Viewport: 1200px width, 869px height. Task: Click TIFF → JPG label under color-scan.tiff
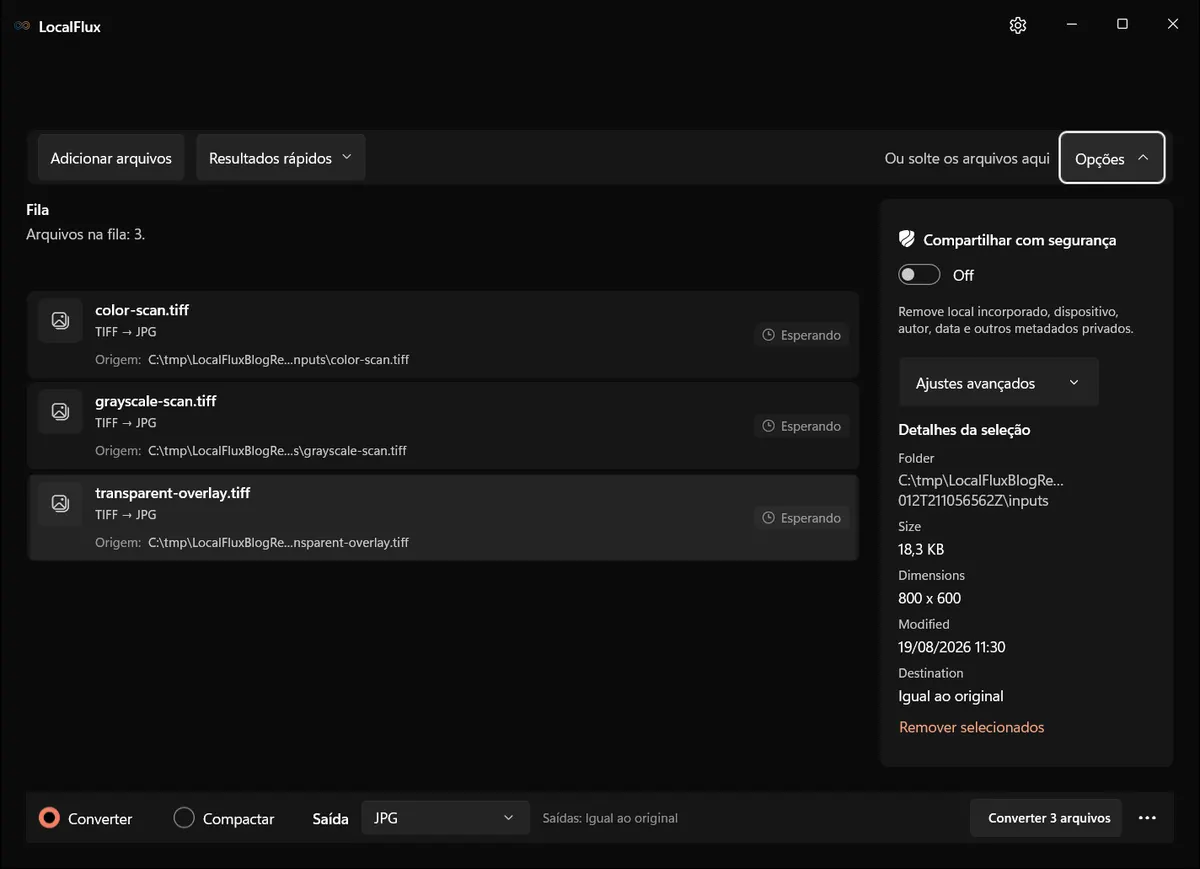126,331
